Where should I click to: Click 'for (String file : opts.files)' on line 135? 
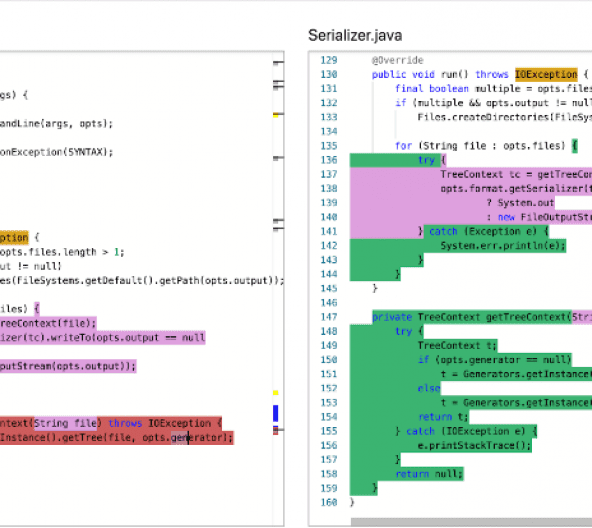[480, 146]
